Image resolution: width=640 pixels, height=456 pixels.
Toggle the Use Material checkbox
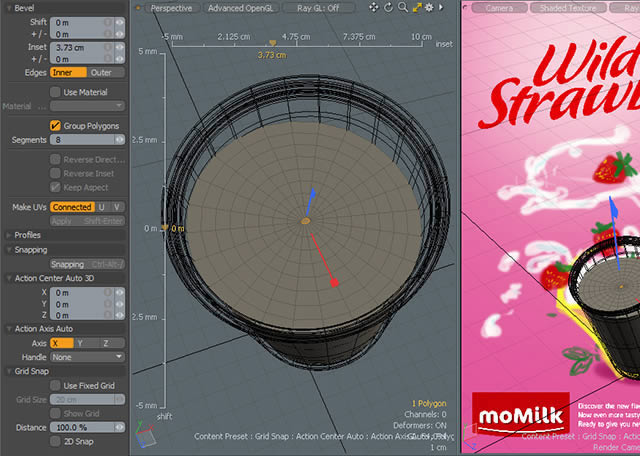coord(55,92)
